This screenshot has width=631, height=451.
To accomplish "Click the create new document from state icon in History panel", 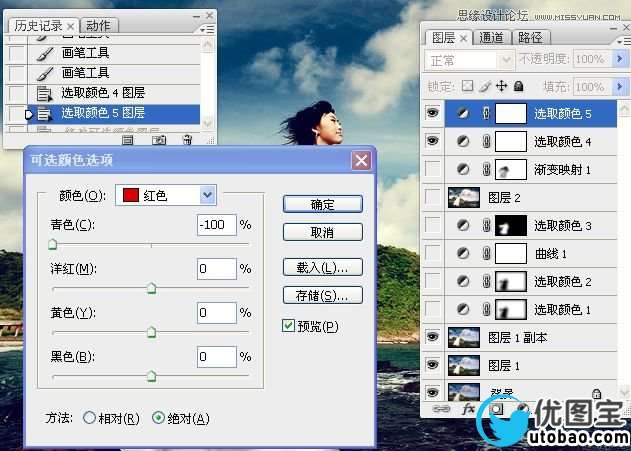I will [x=128, y=140].
